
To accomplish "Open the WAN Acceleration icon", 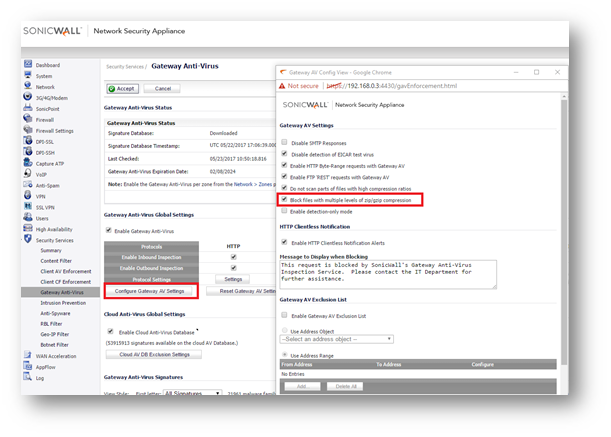I will (28, 355).
